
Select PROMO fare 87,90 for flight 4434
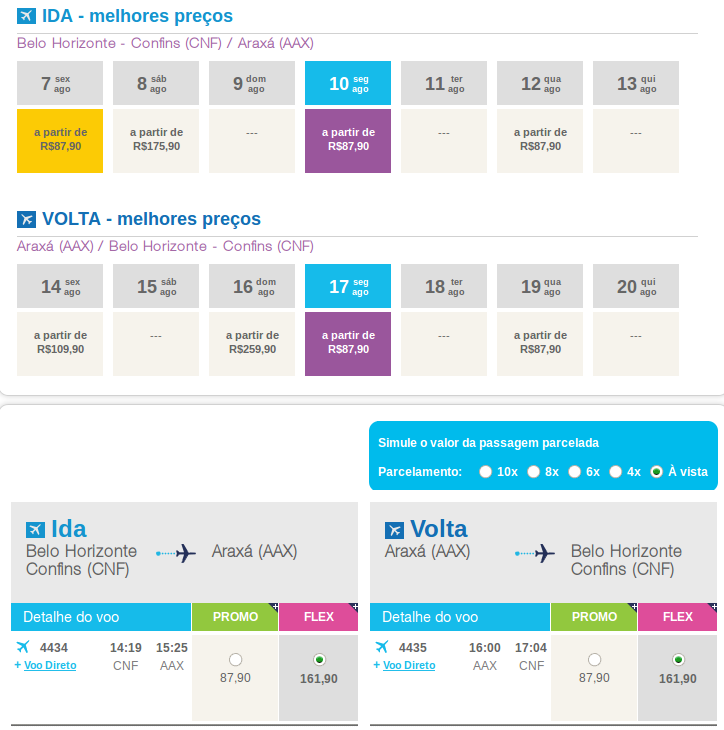pyautogui.click(x=235, y=660)
